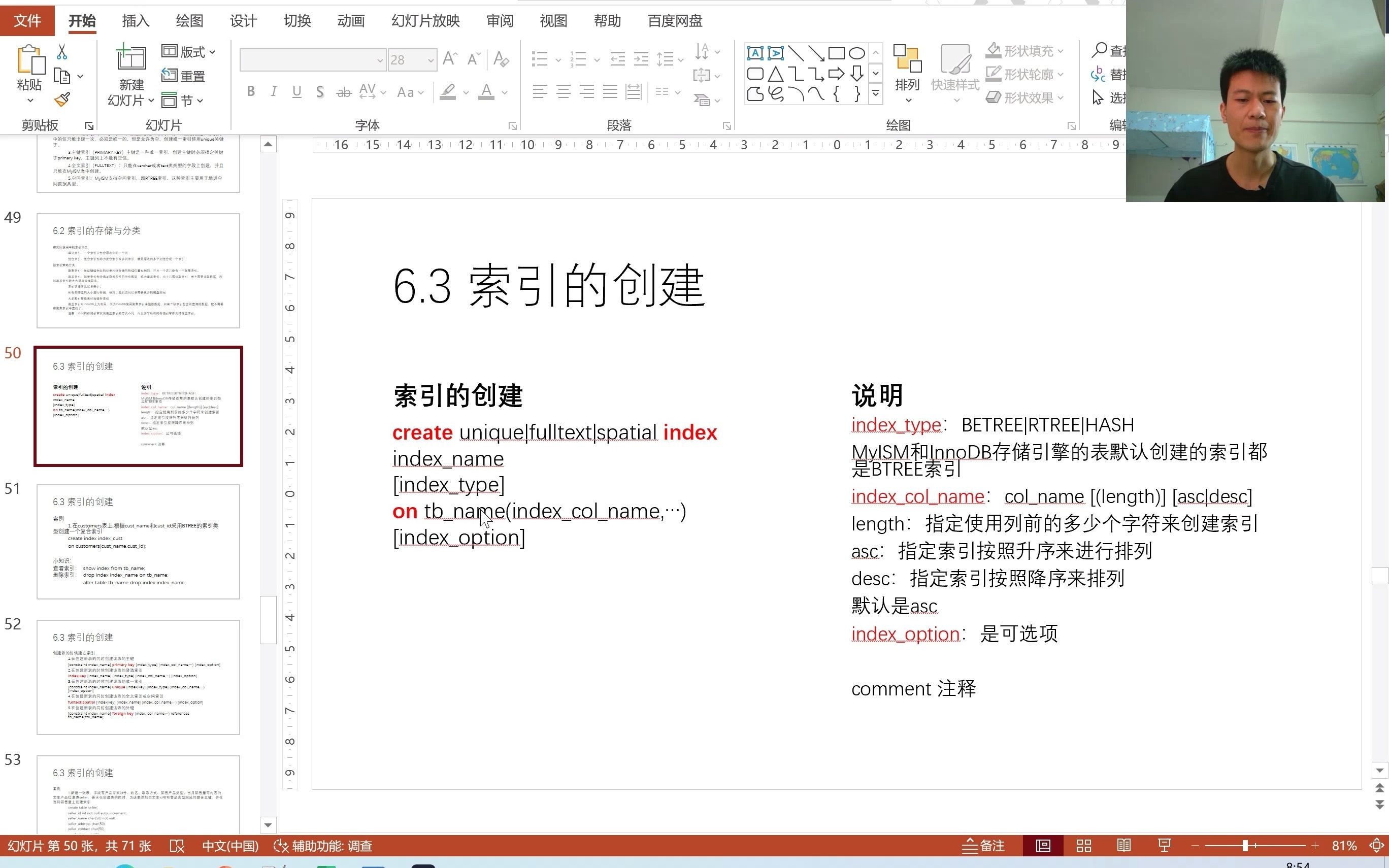Toggle Bold formatting

tap(251, 91)
